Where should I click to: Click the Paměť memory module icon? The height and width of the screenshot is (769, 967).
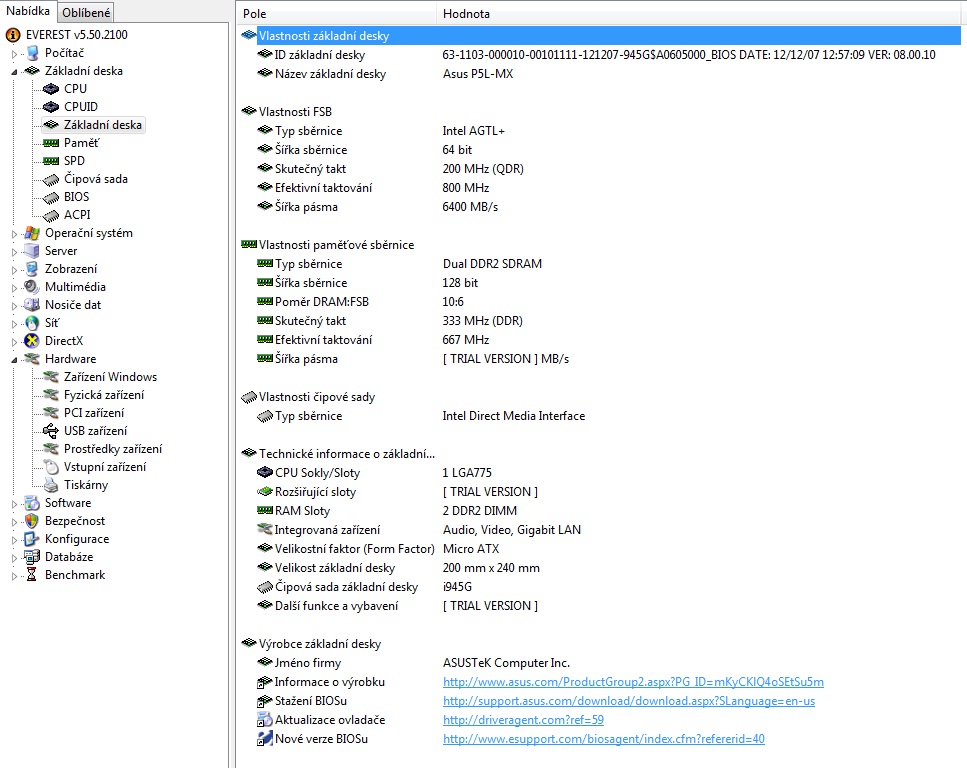51,143
